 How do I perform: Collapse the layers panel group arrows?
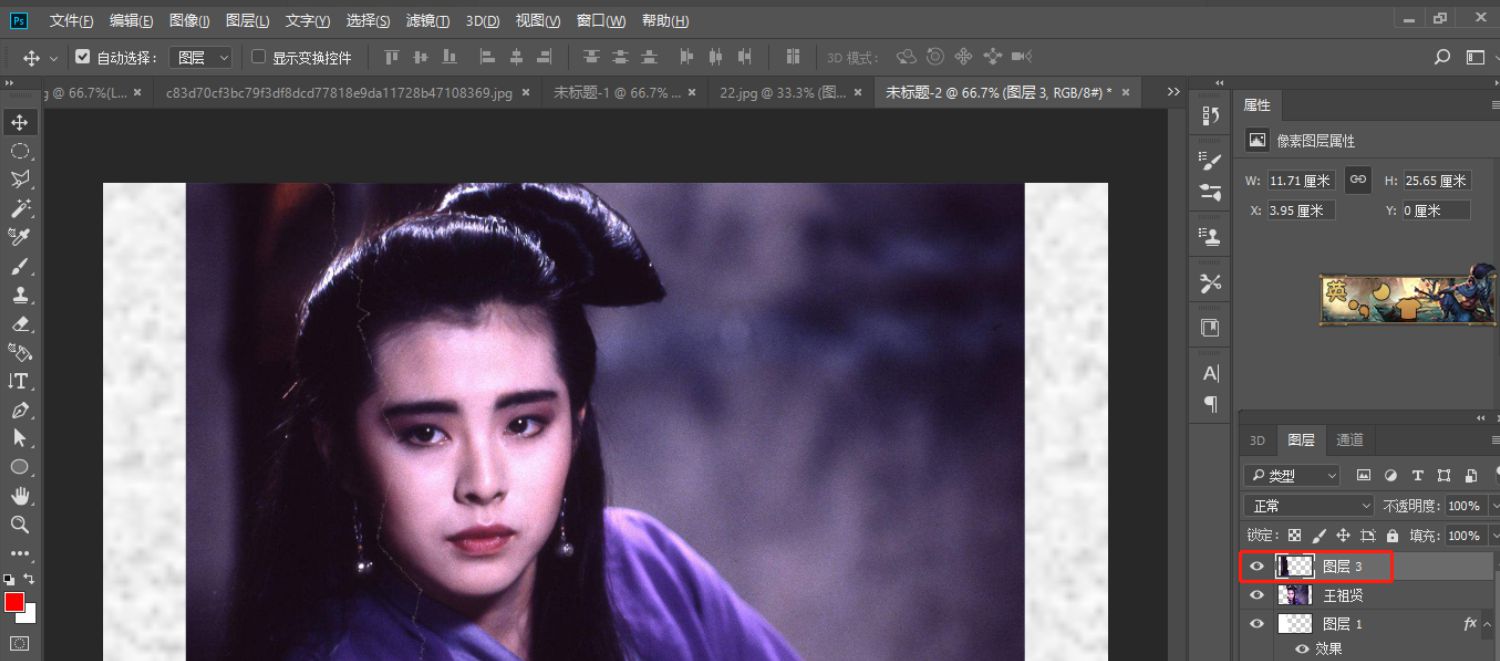pos(1481,417)
